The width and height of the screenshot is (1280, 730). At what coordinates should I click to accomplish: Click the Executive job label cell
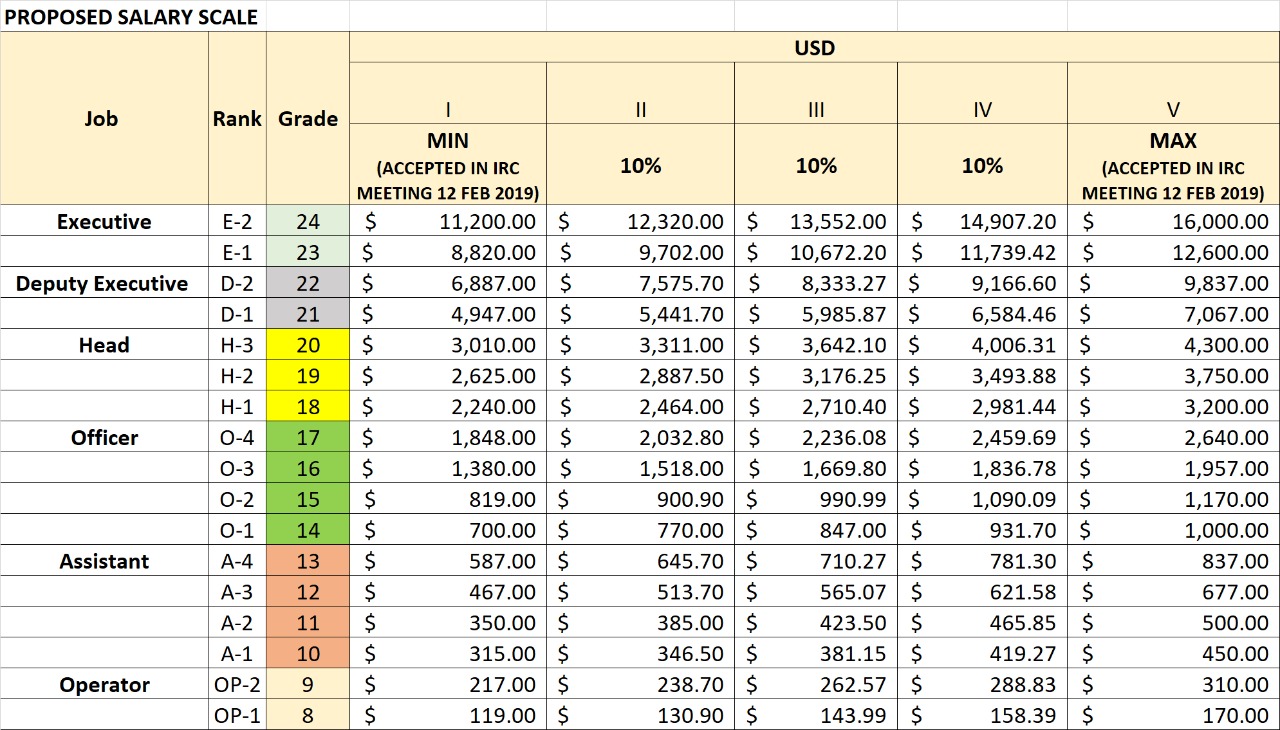(103, 222)
